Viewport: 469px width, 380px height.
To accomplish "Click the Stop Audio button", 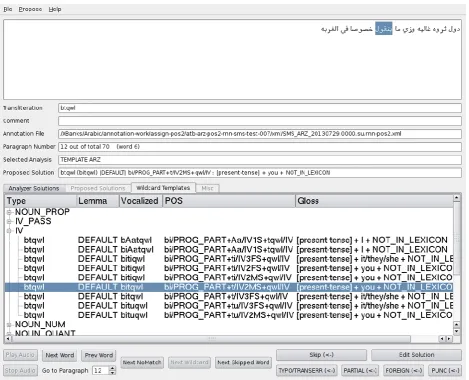I will tap(20, 370).
